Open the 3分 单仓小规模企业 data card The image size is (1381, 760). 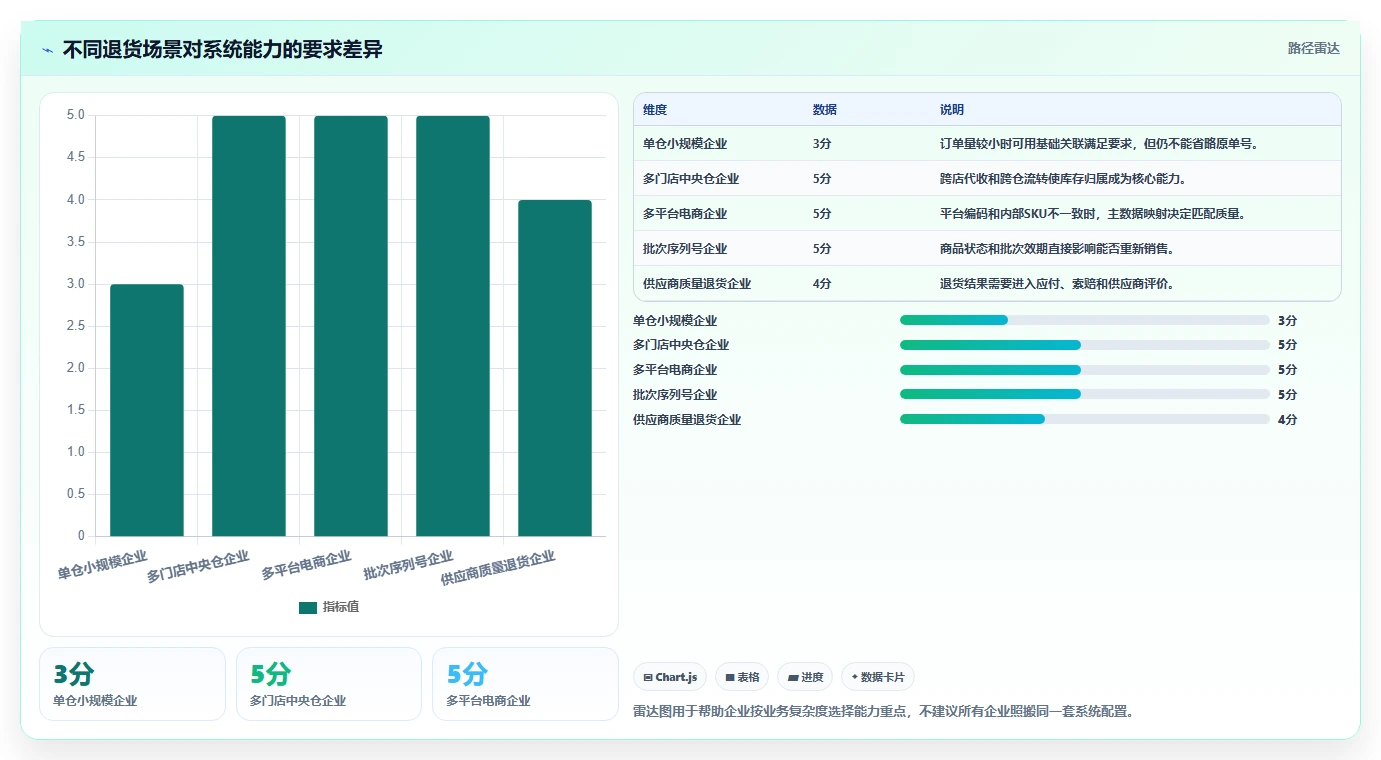pos(132,684)
